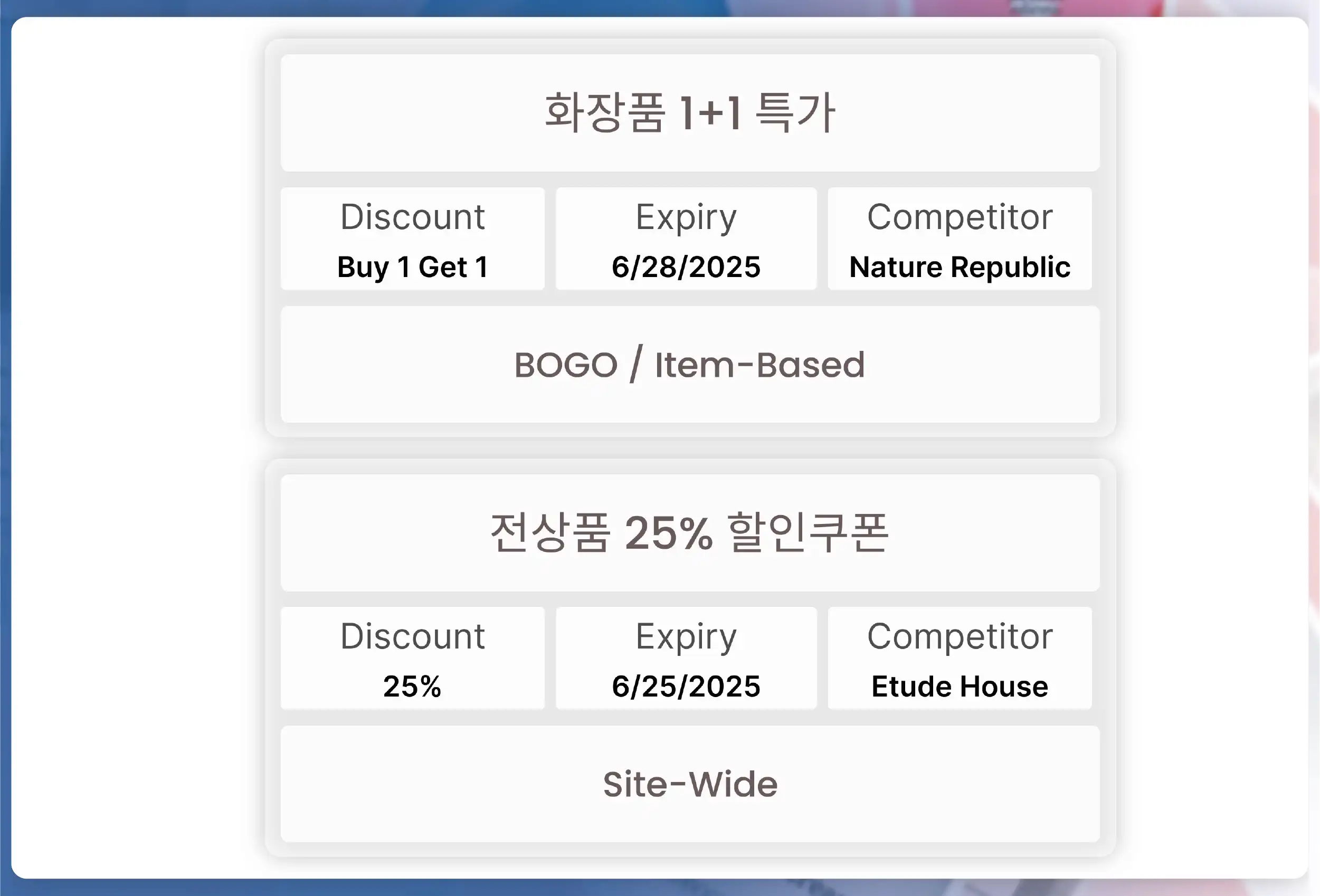Open the Etude House competitor name
1320x896 pixels.
960,686
